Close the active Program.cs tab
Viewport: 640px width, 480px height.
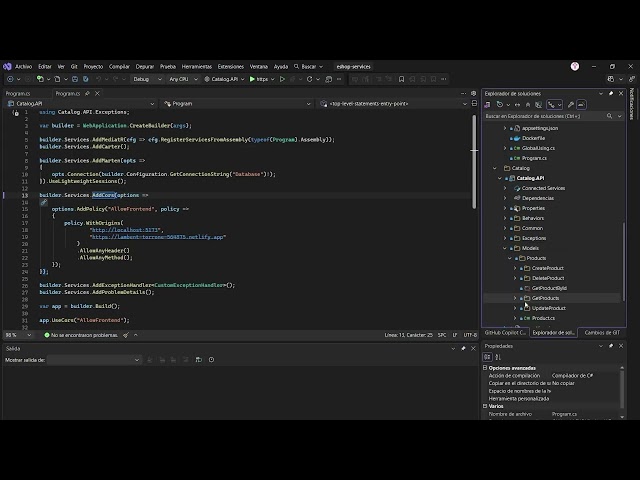(x=97, y=93)
